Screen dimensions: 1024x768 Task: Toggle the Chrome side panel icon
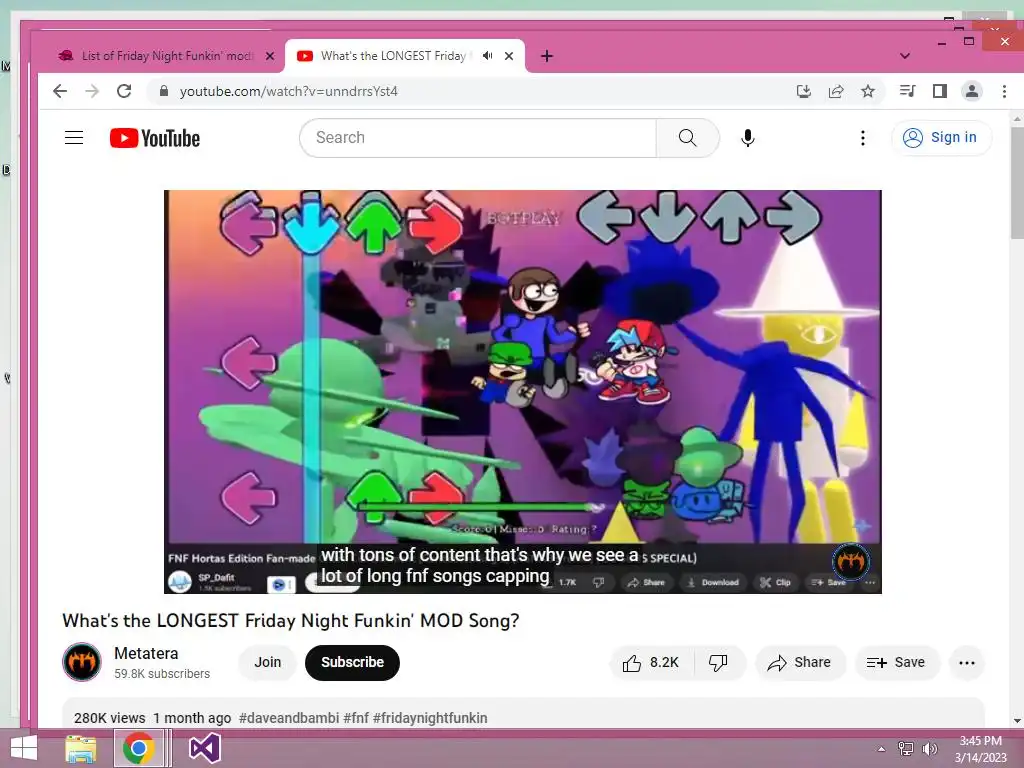tap(940, 91)
